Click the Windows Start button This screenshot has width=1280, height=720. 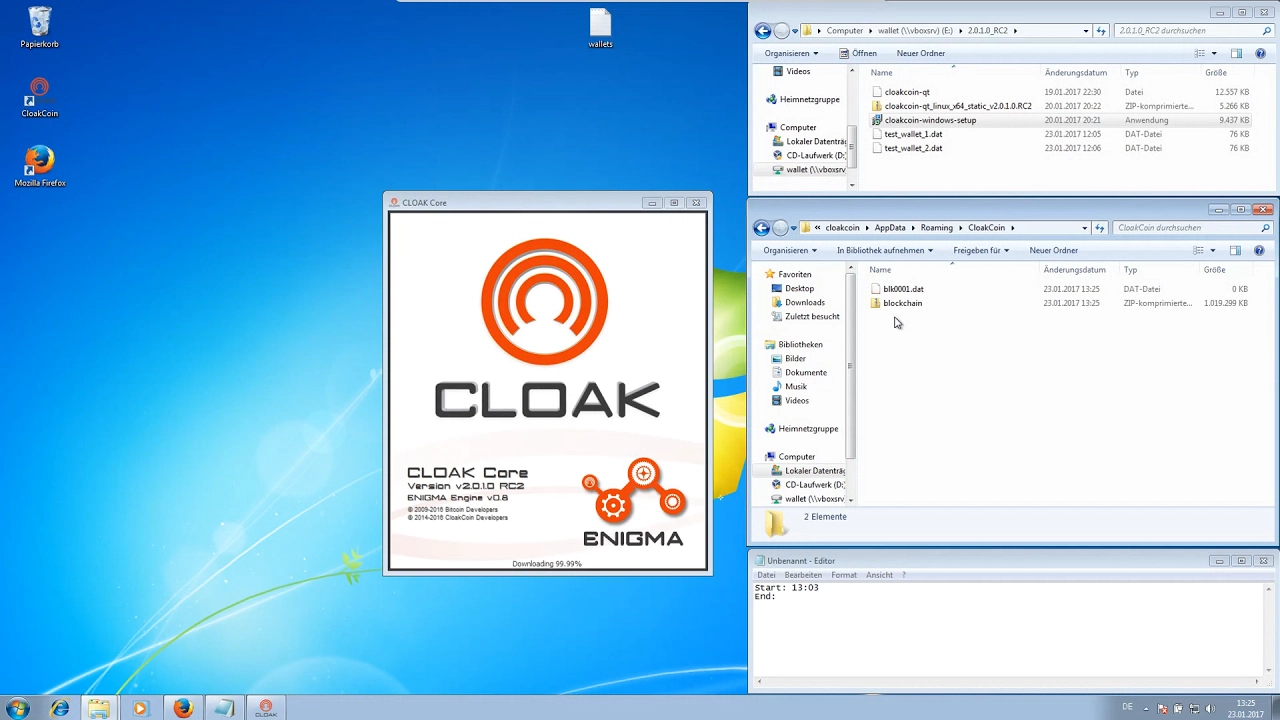[x=17, y=708]
